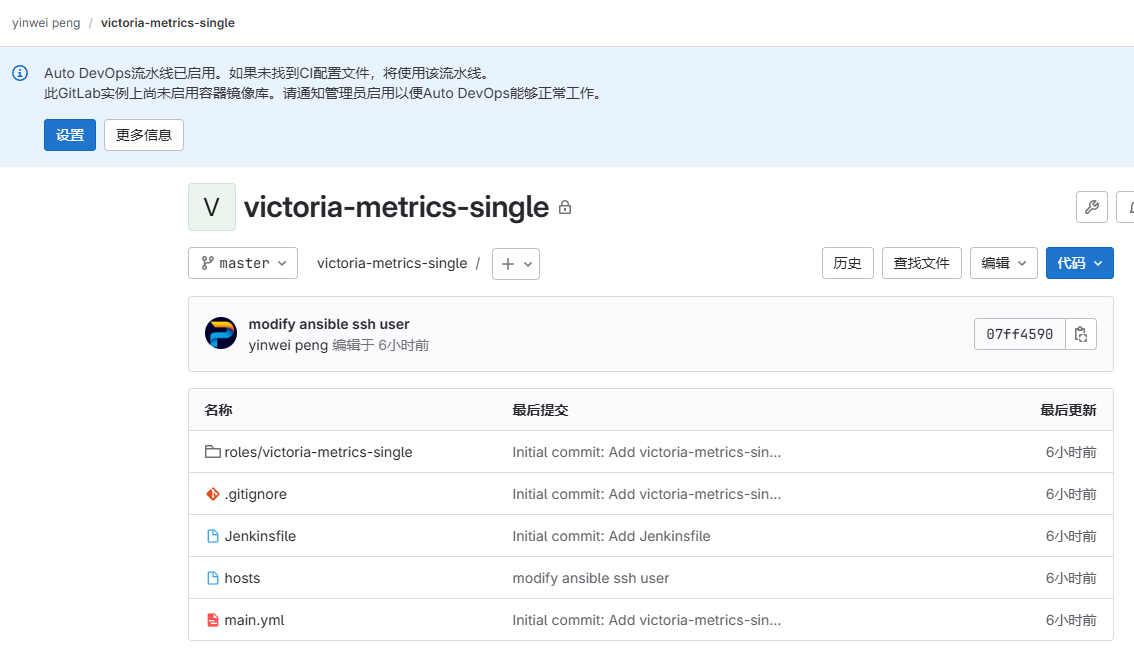Image resolution: width=1134 pixels, height=672 pixels.
Task: Open the plus add-file dropdown
Action: (x=515, y=263)
